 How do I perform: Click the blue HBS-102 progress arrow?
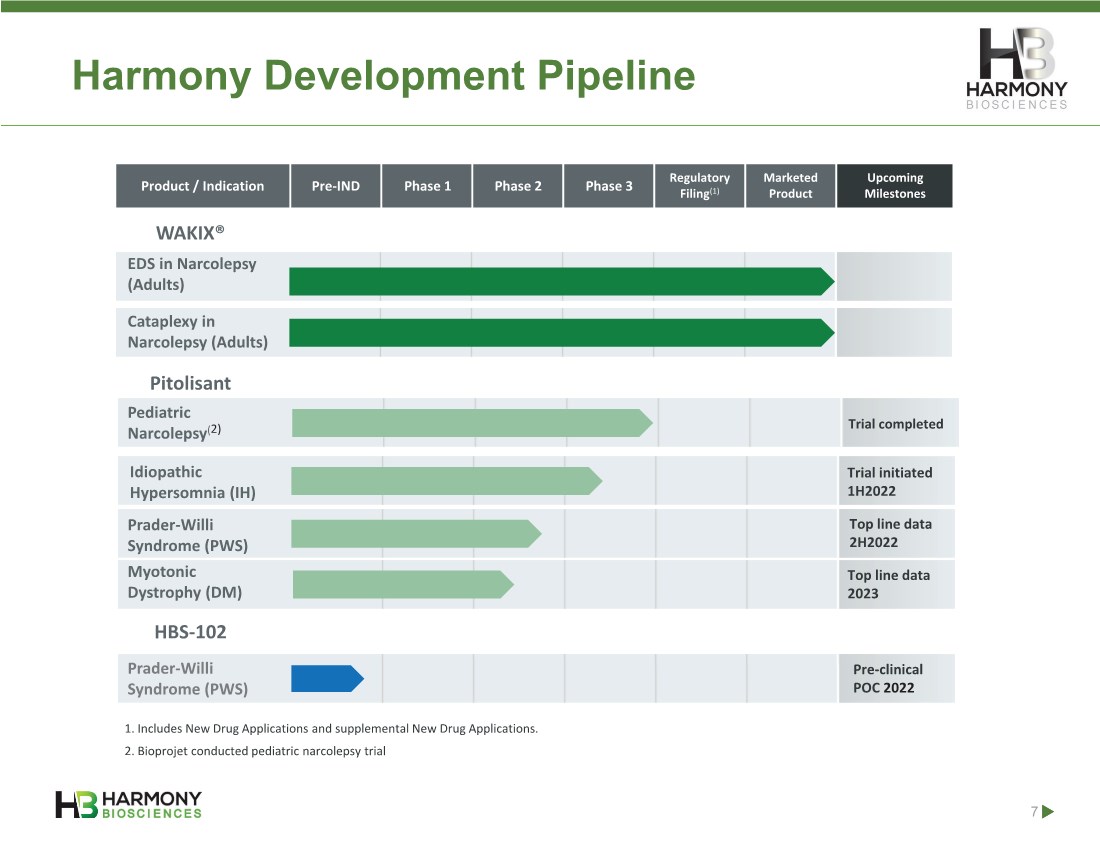327,679
